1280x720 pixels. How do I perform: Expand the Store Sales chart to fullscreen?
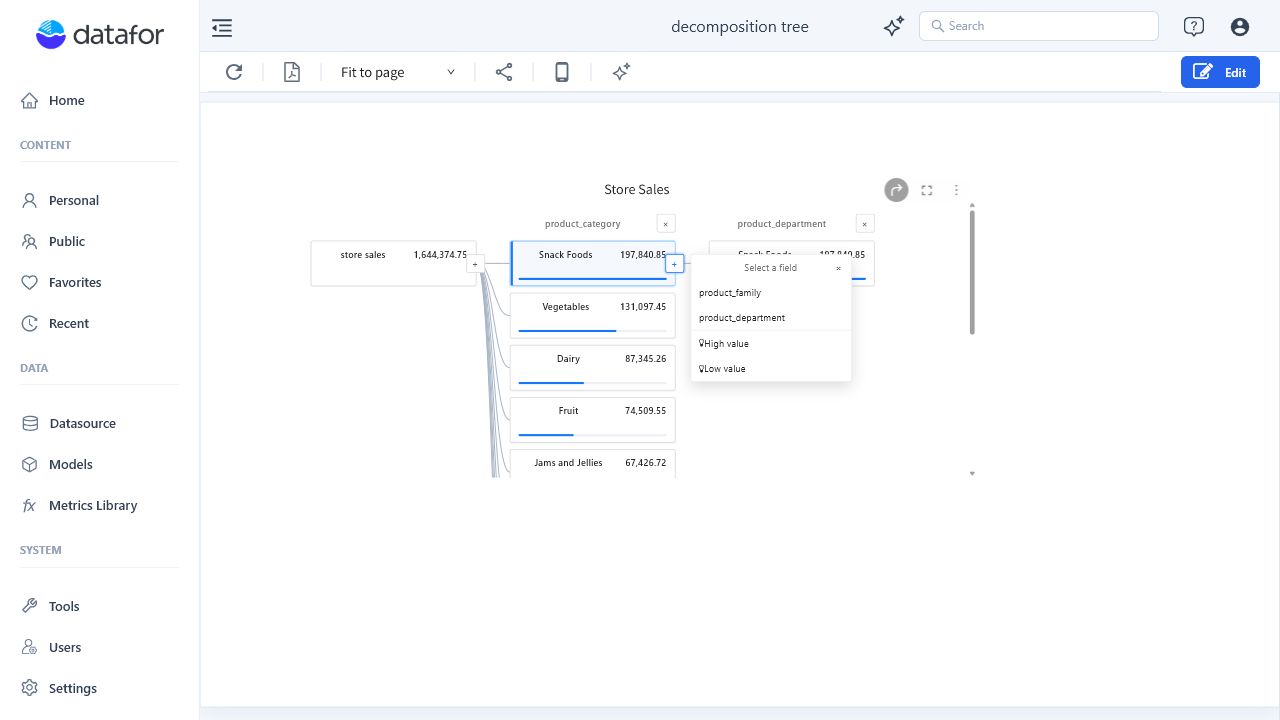point(927,190)
